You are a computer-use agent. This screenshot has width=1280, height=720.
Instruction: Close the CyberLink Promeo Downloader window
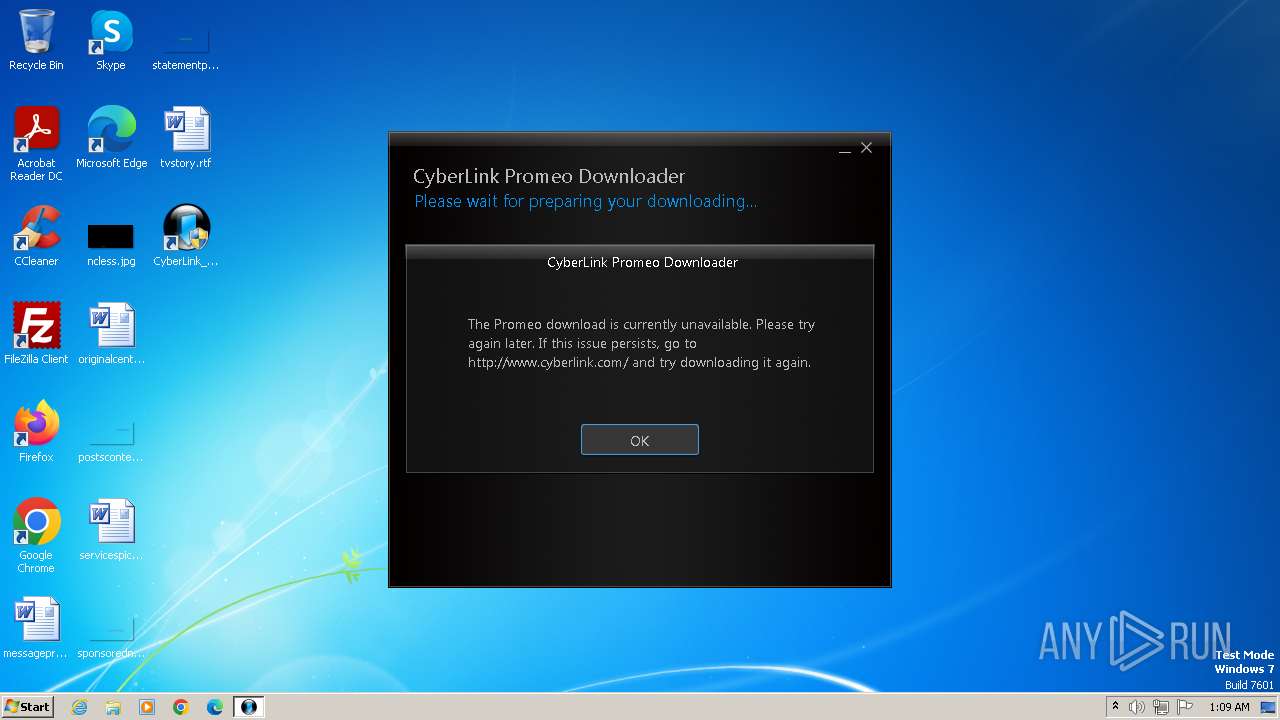click(x=866, y=148)
